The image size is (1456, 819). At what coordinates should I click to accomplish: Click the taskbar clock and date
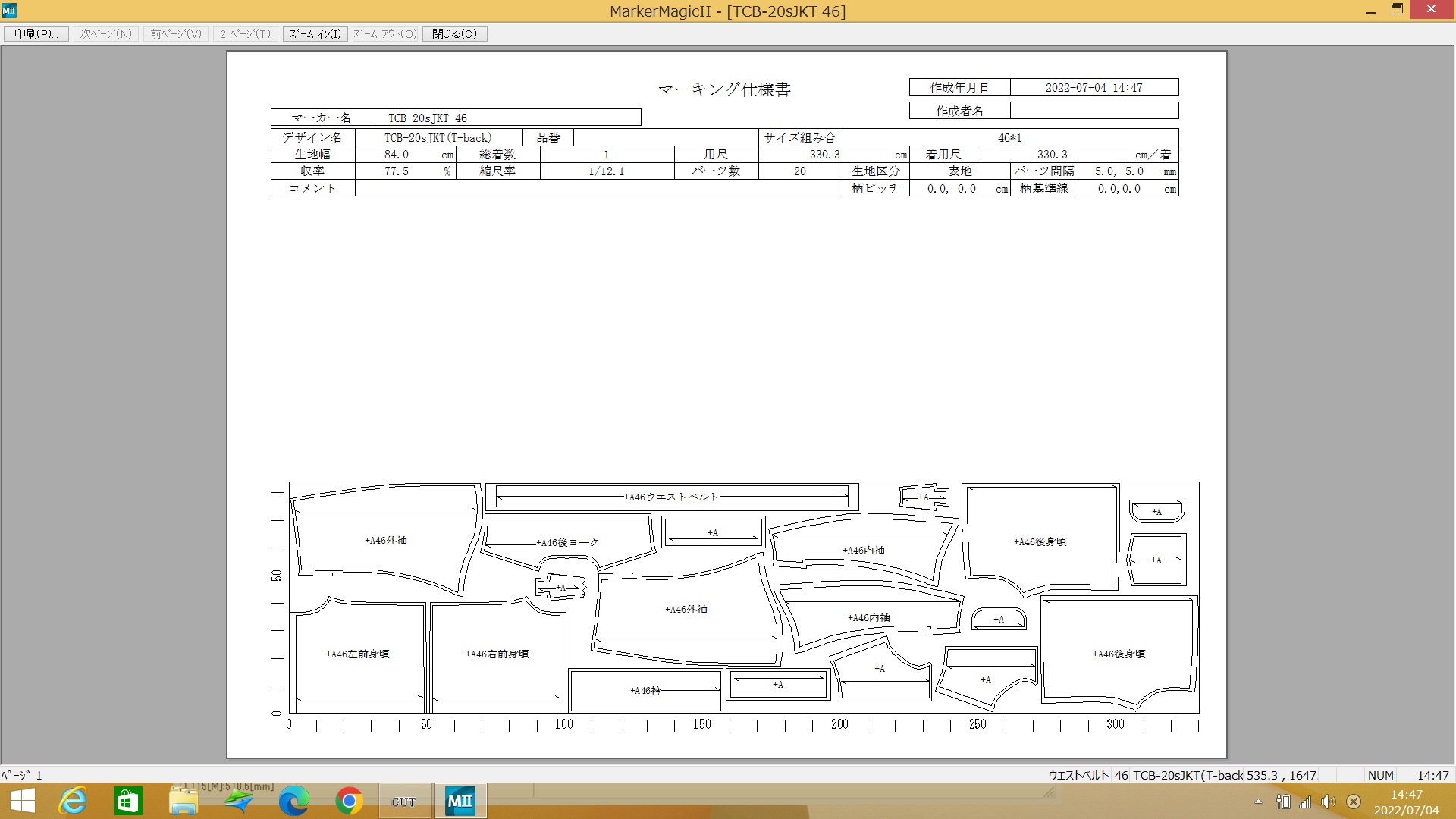1406,802
